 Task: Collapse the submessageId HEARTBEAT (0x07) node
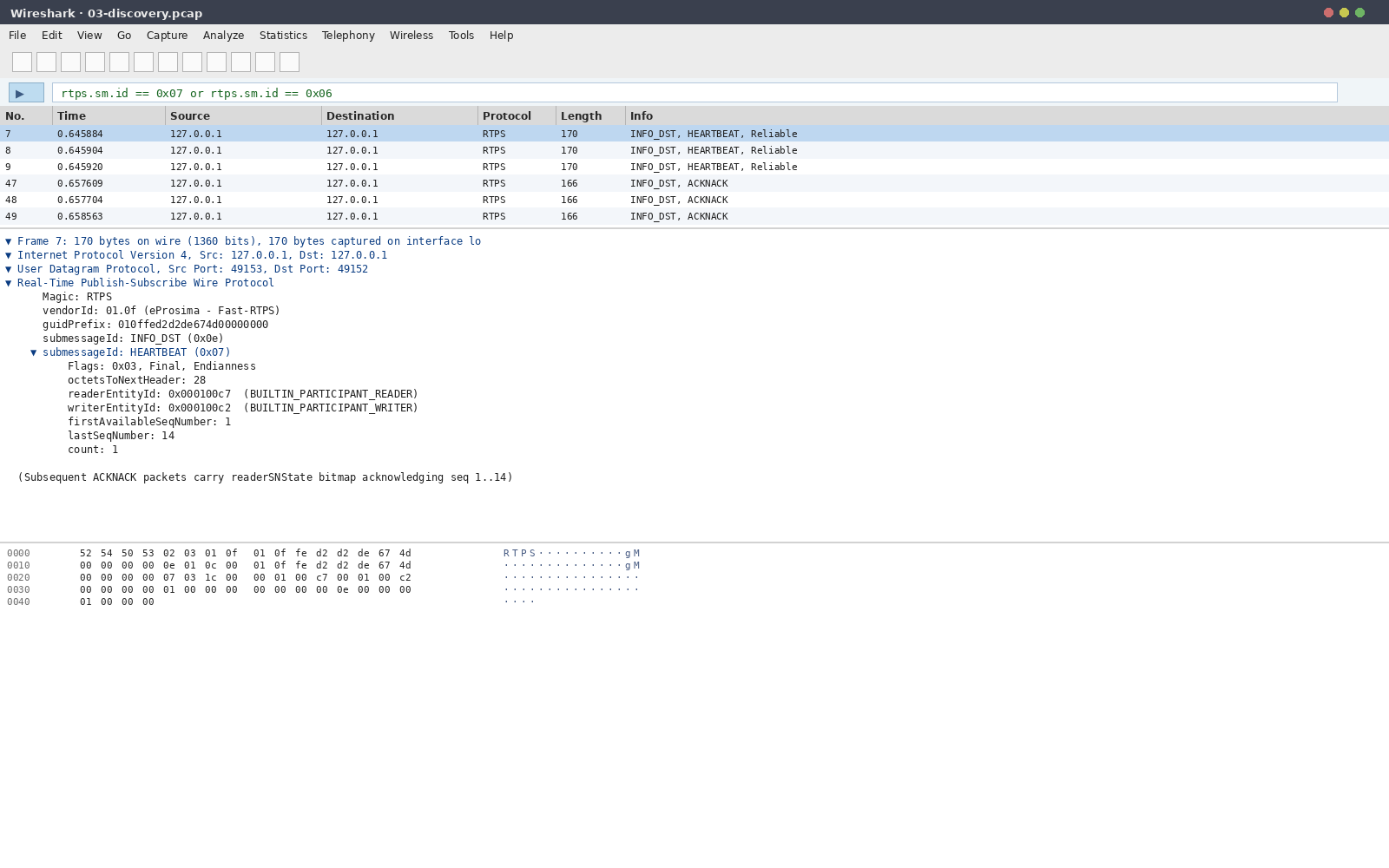pyautogui.click(x=34, y=352)
